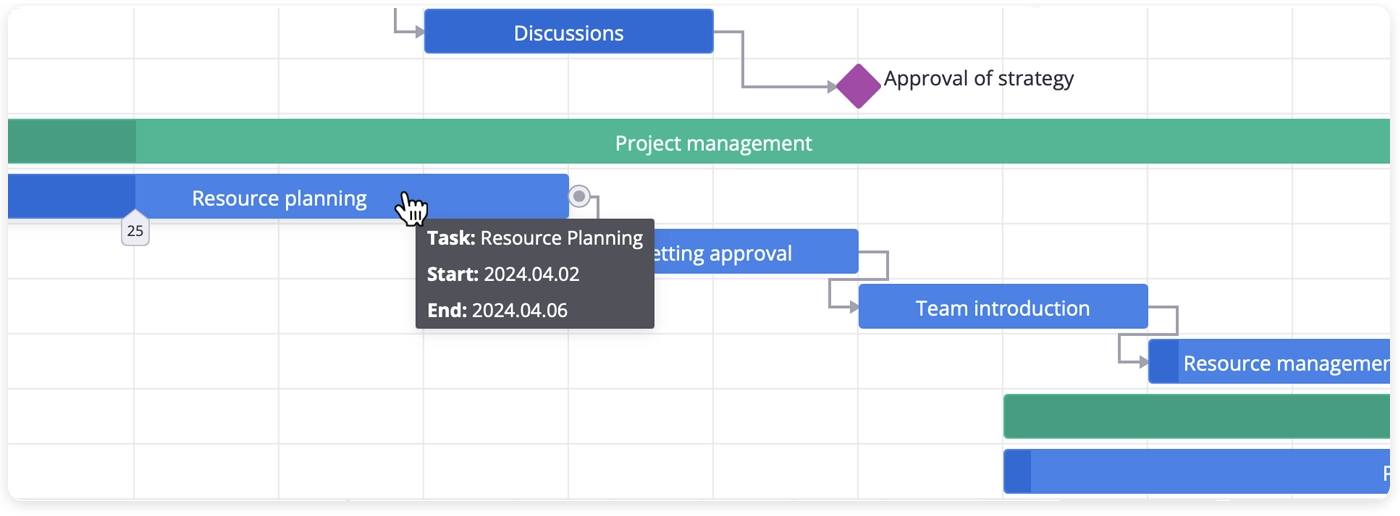This screenshot has width=1400, height=516.
Task: Click the purple Approval of strategy milestone diamond
Action: (857, 86)
